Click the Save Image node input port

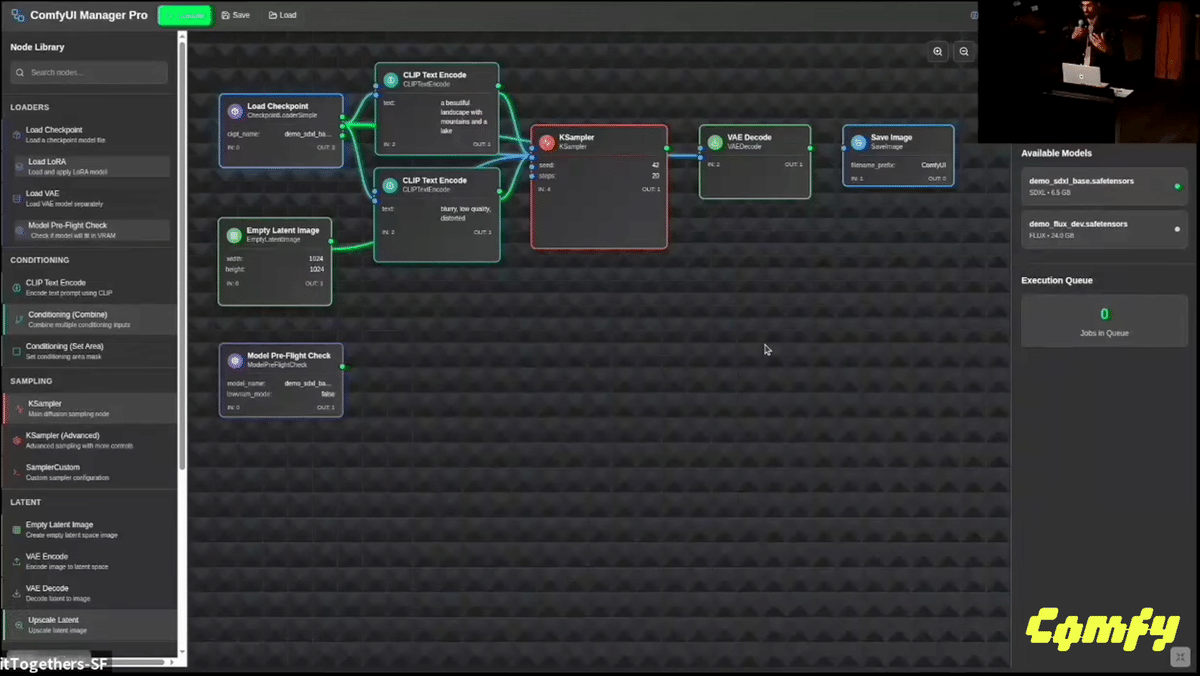[843, 148]
